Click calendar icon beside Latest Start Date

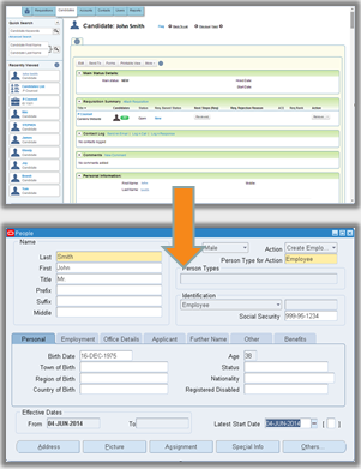click(314, 423)
